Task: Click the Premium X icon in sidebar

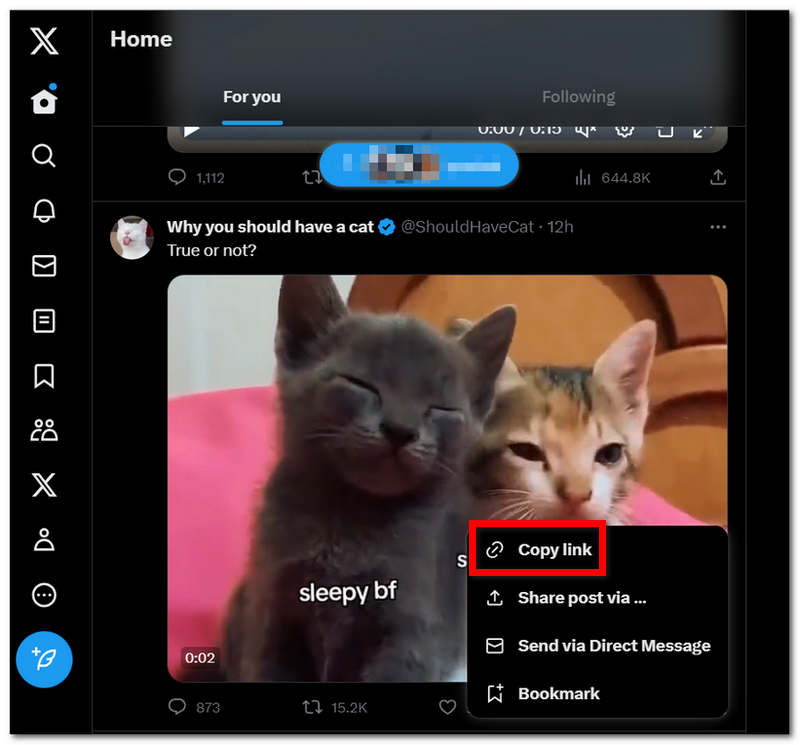Action: coord(44,486)
